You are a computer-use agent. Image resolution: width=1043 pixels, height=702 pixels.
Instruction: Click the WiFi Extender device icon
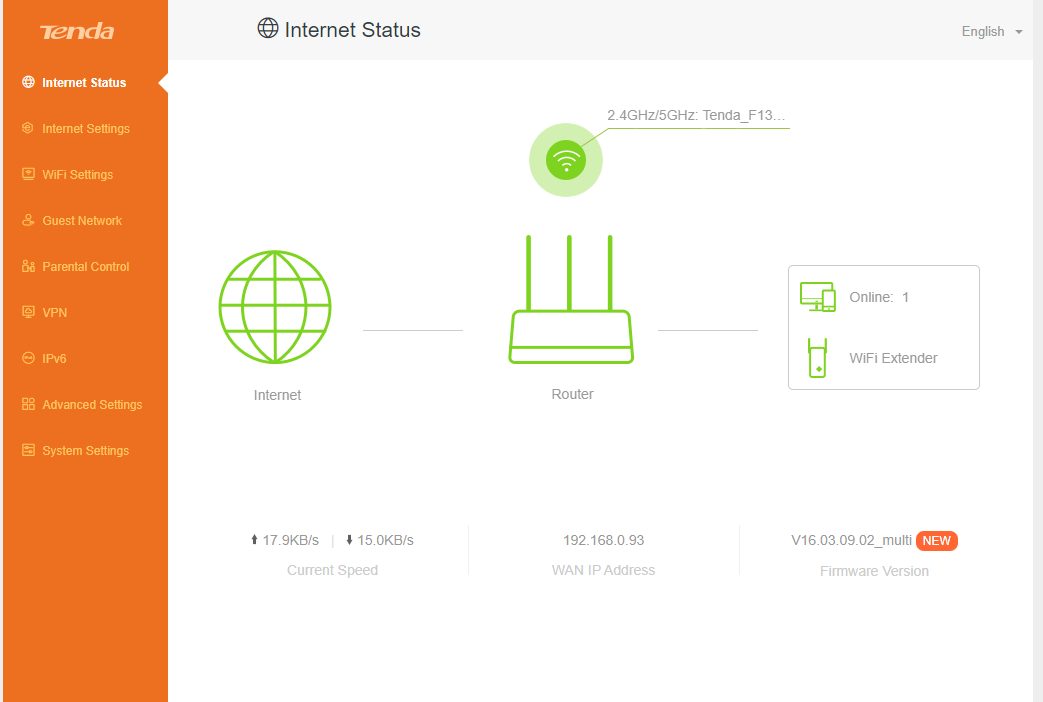(x=818, y=358)
